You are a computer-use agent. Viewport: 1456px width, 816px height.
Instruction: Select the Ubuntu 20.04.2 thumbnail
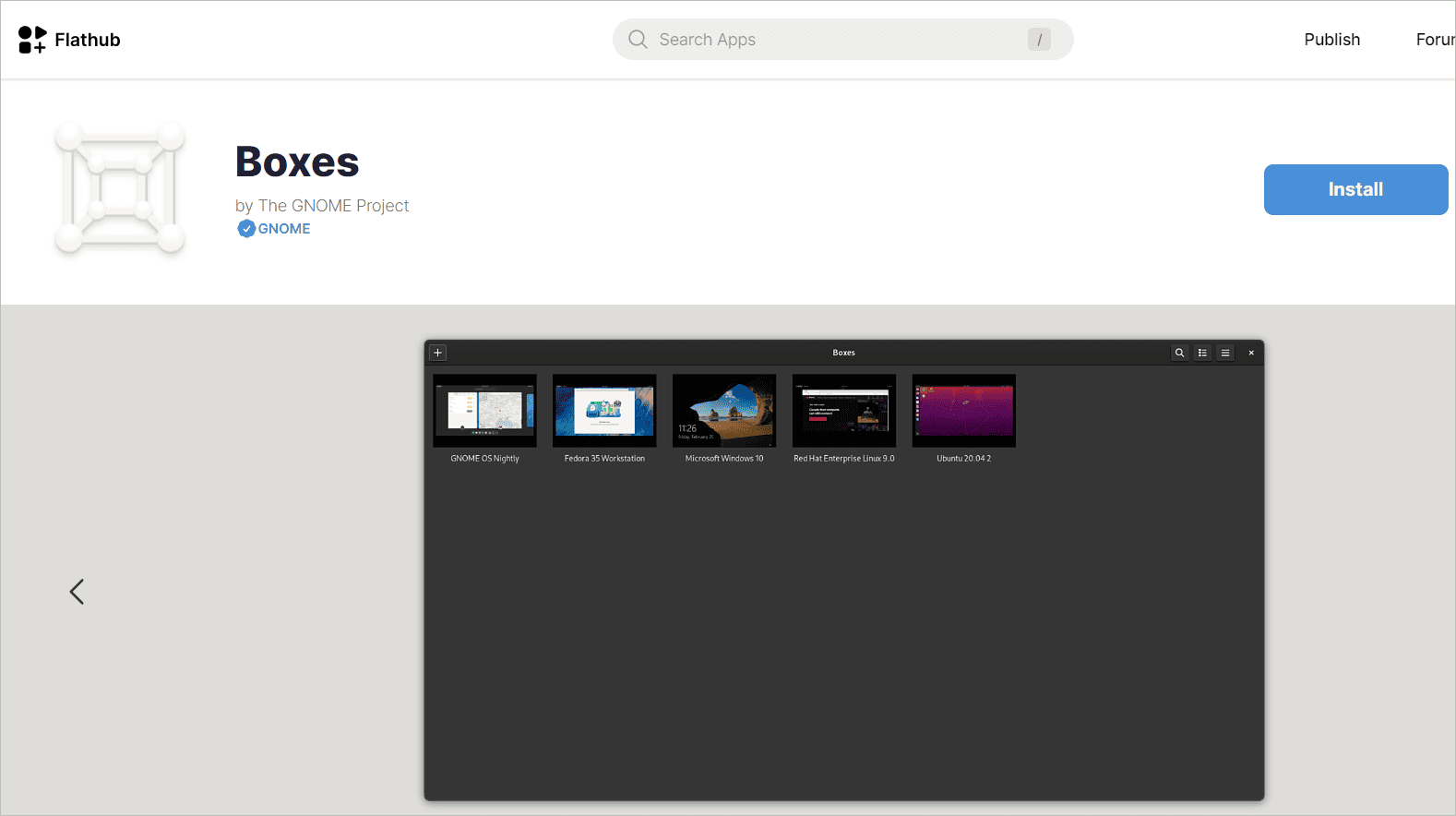pos(964,411)
